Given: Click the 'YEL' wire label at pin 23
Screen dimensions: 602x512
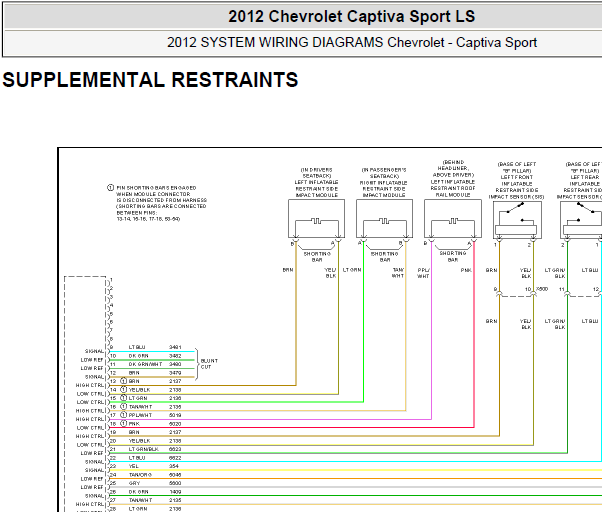Looking at the screenshot, I should coord(134,466).
